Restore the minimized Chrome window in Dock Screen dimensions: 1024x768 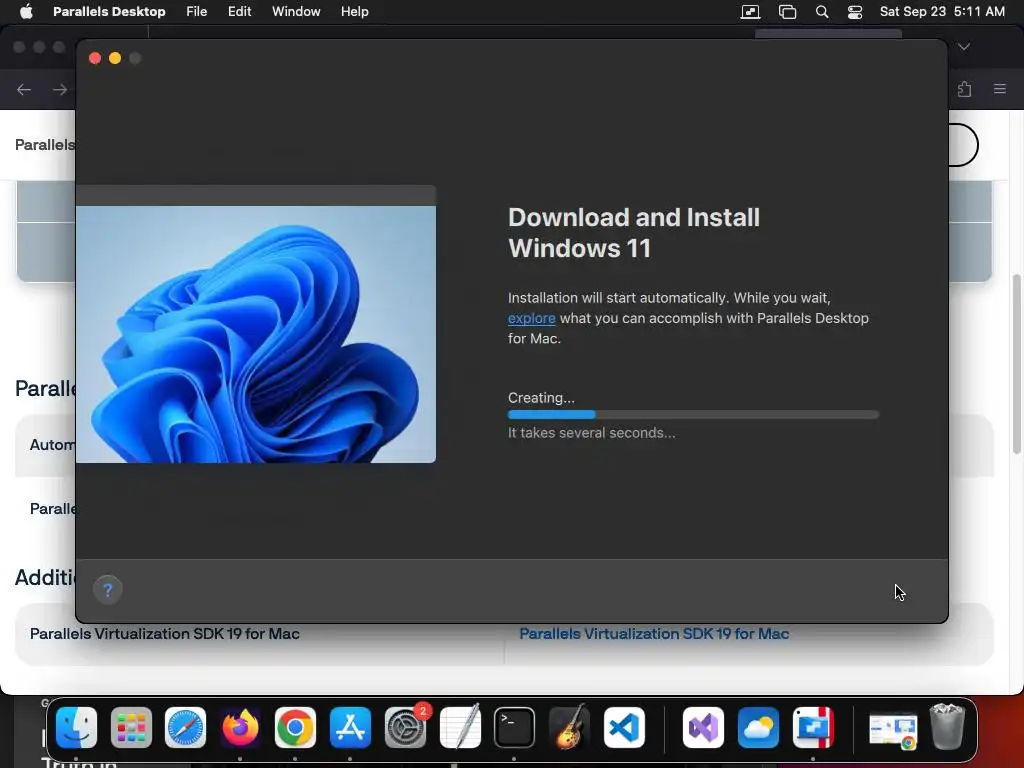[893, 730]
